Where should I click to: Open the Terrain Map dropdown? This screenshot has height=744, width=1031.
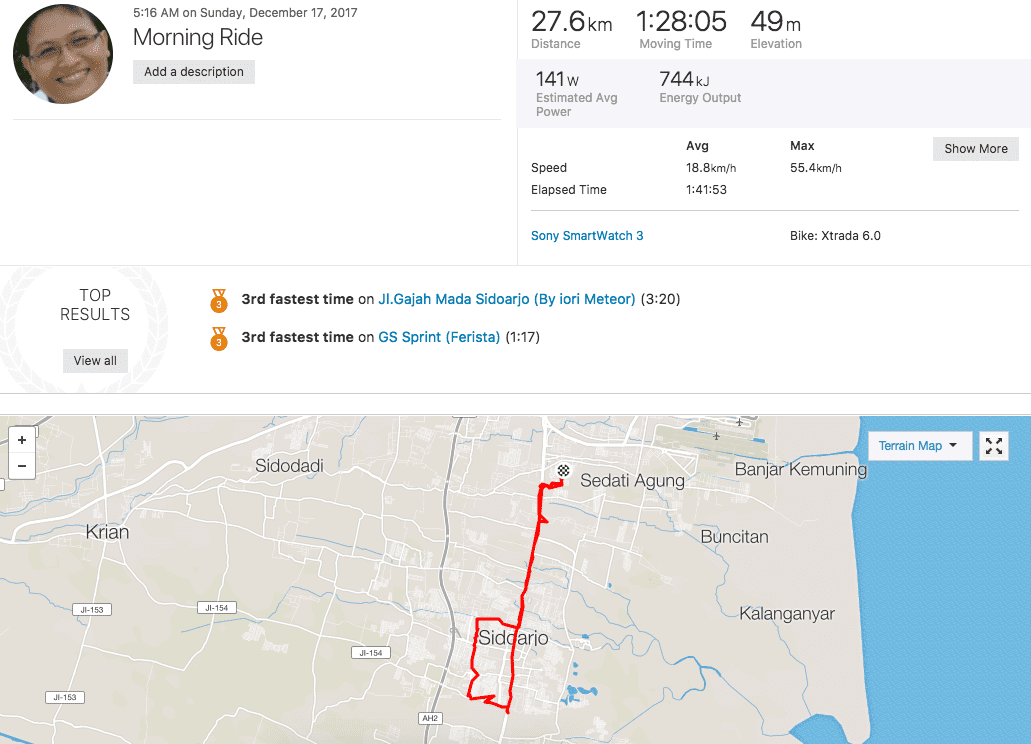pyautogui.click(x=919, y=446)
